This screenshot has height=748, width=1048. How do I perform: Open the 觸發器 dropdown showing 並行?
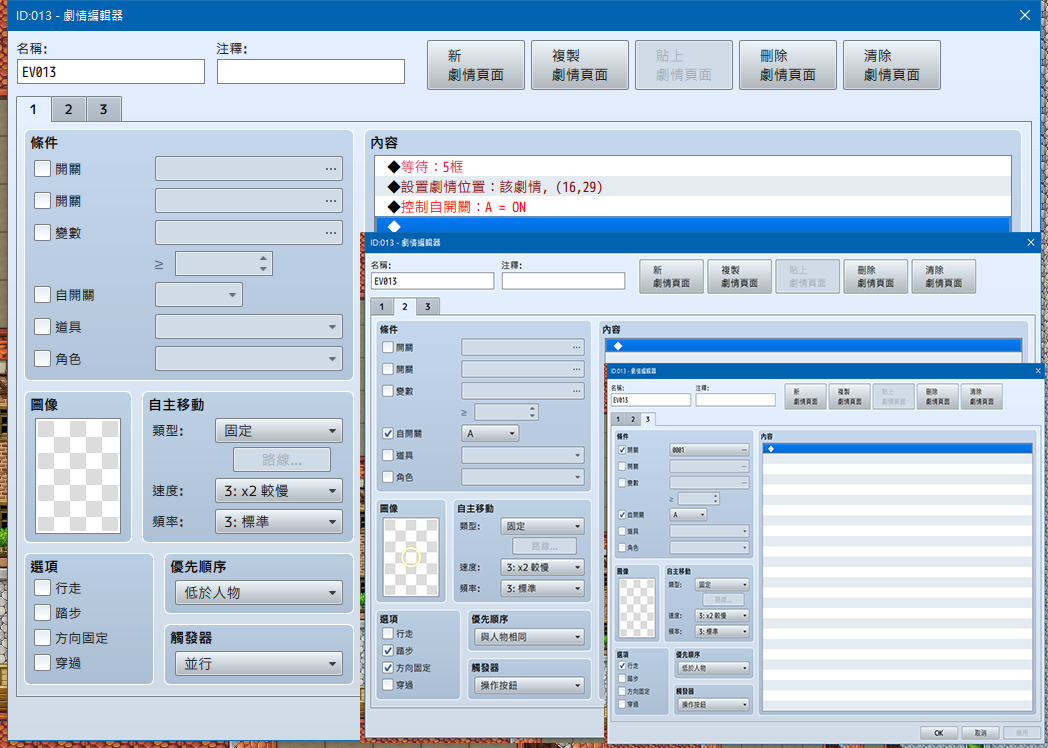(259, 664)
